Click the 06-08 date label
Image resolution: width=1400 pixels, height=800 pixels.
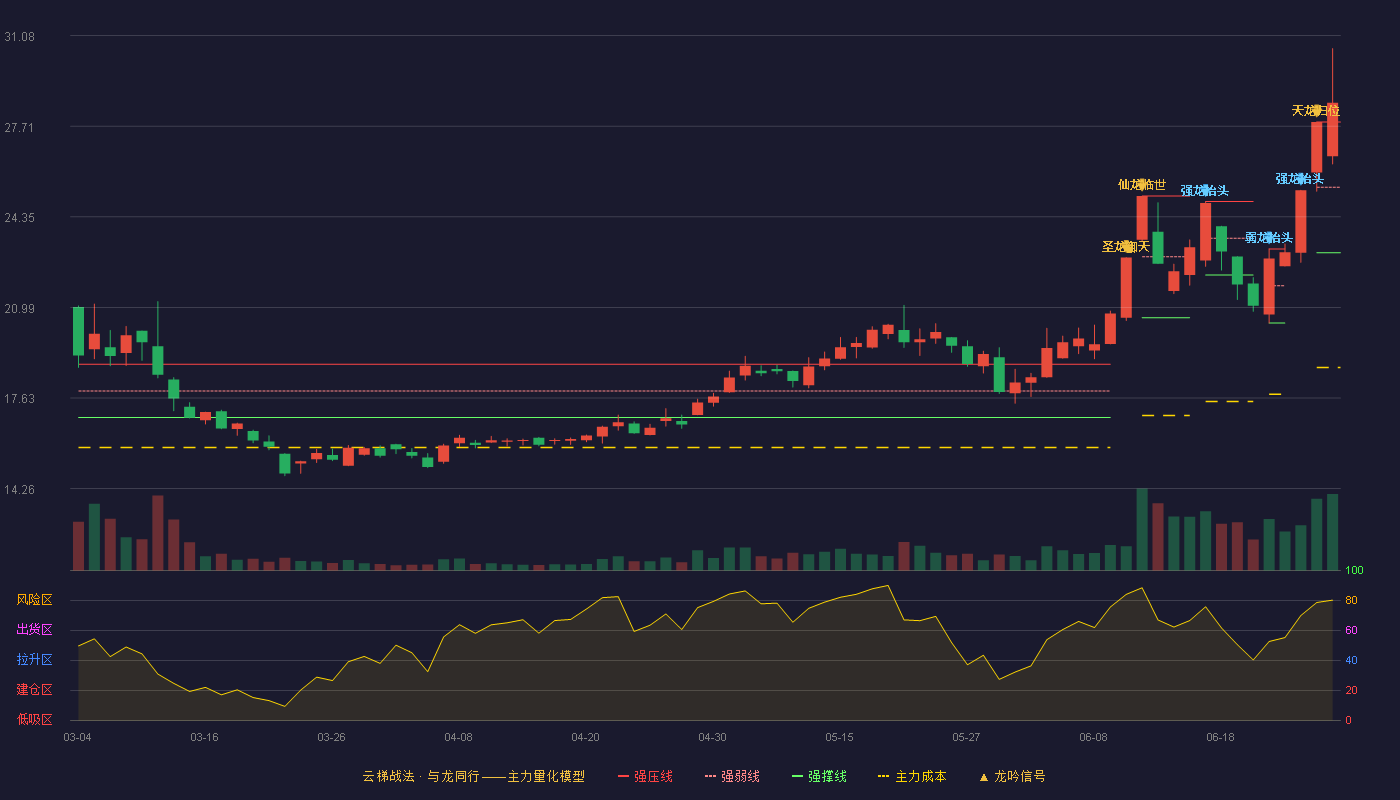[1093, 737]
